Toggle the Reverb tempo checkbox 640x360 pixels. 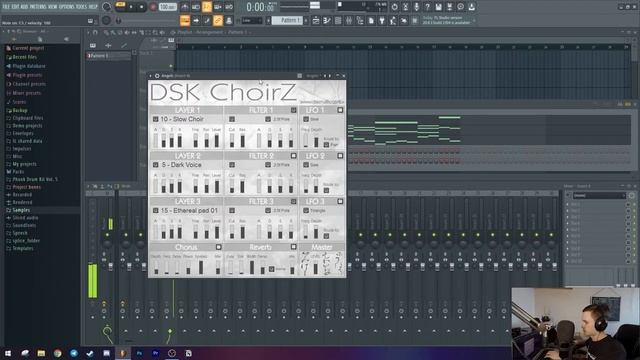[271, 269]
